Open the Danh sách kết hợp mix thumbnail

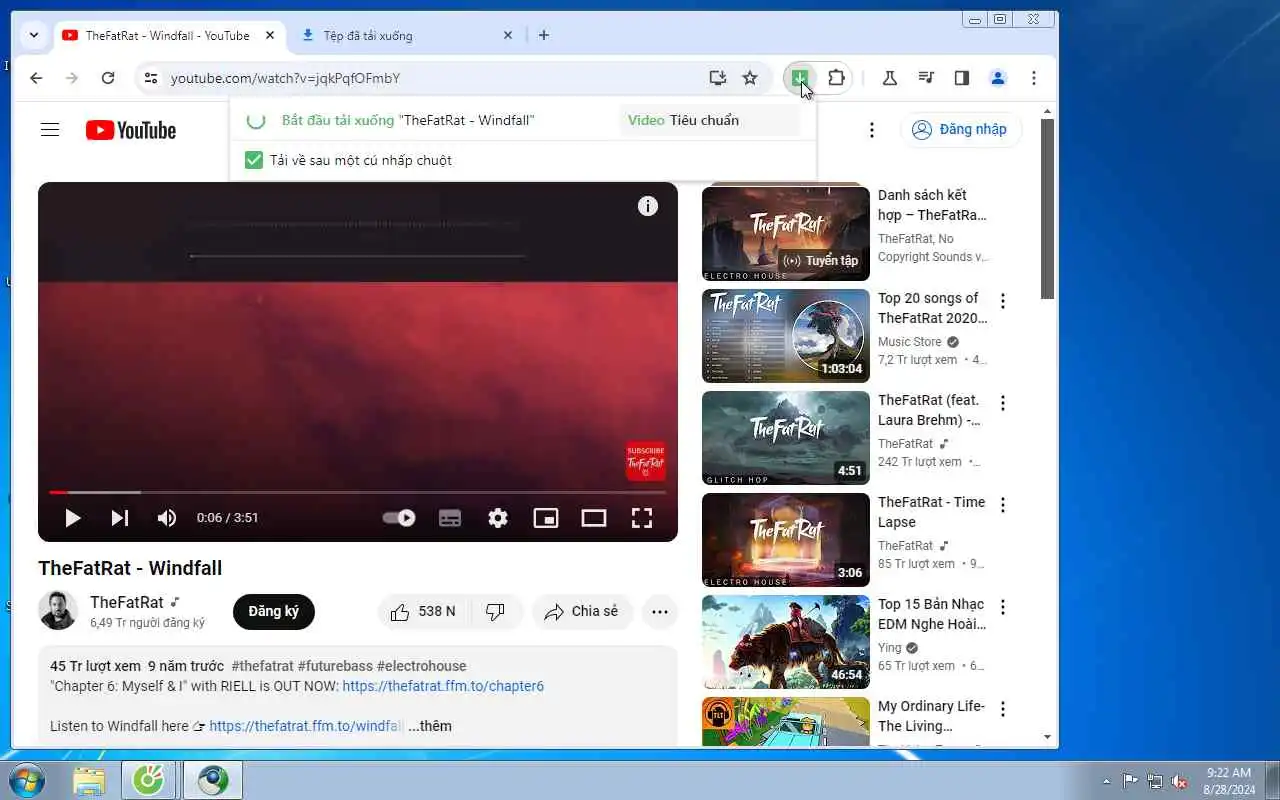pos(786,234)
